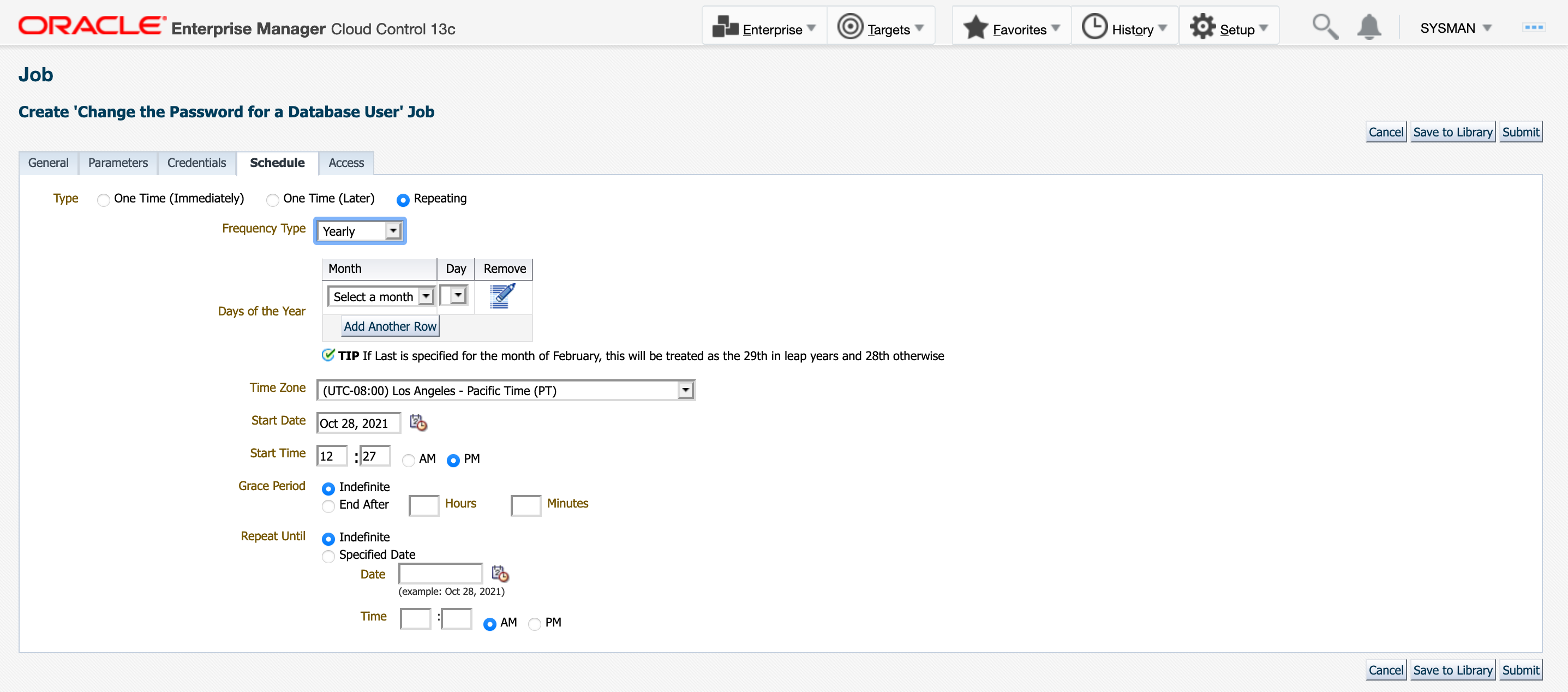The height and width of the screenshot is (692, 1568).
Task: Click the Add Another Row button
Action: [390, 326]
